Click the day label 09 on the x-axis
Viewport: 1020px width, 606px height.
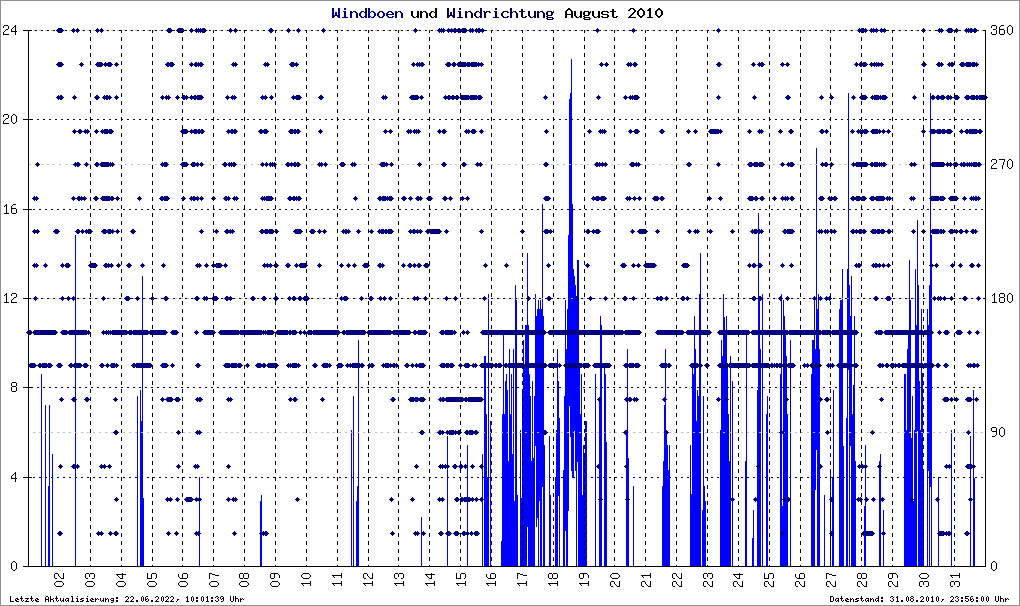[x=276, y=579]
